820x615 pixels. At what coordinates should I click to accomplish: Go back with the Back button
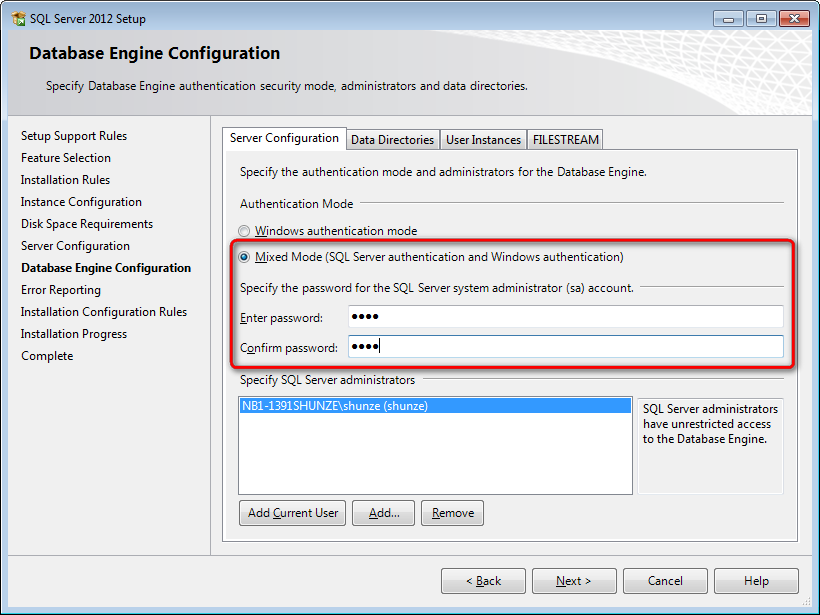[483, 581]
